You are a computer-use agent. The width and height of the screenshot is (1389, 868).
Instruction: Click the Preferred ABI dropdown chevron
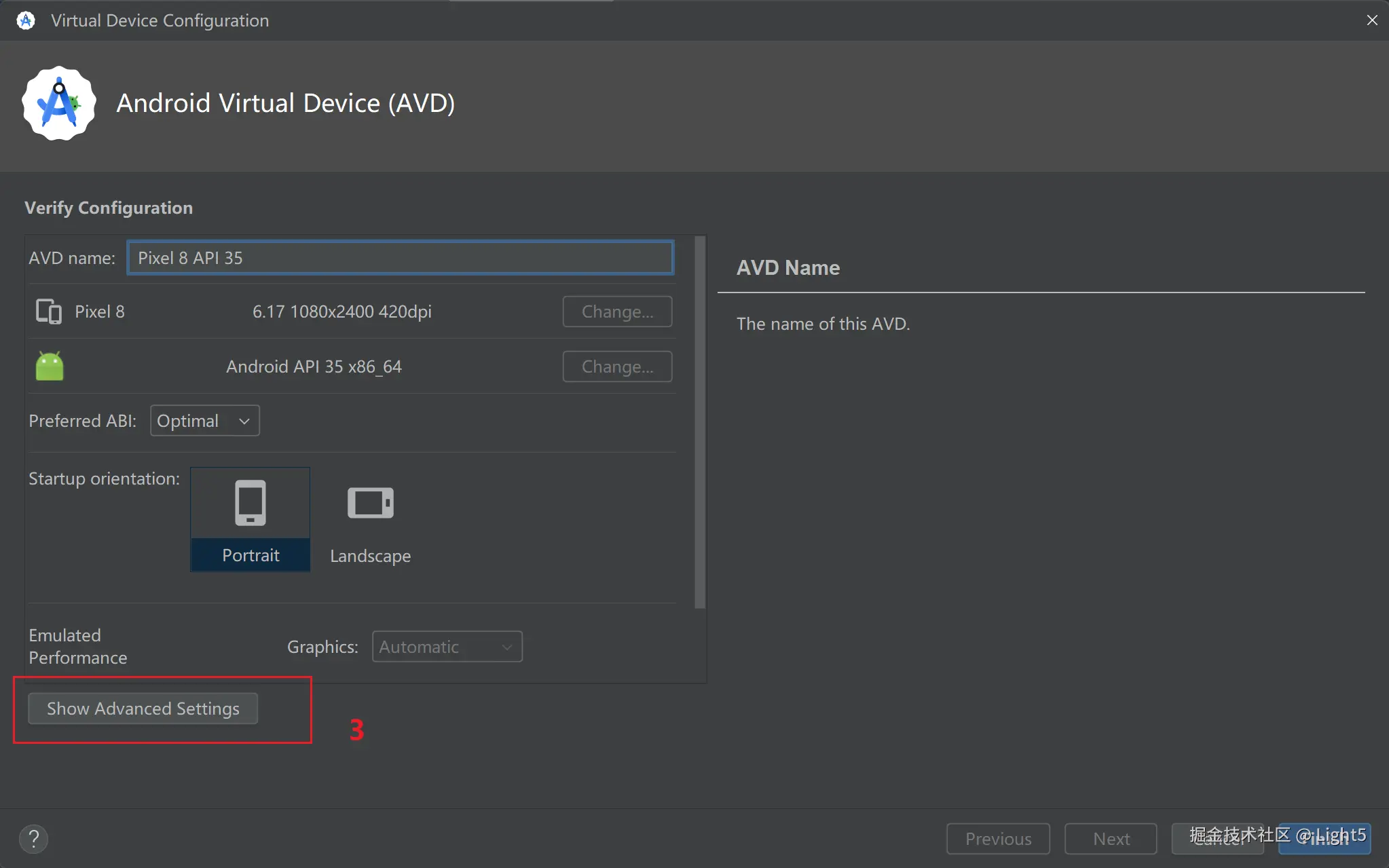(x=244, y=421)
